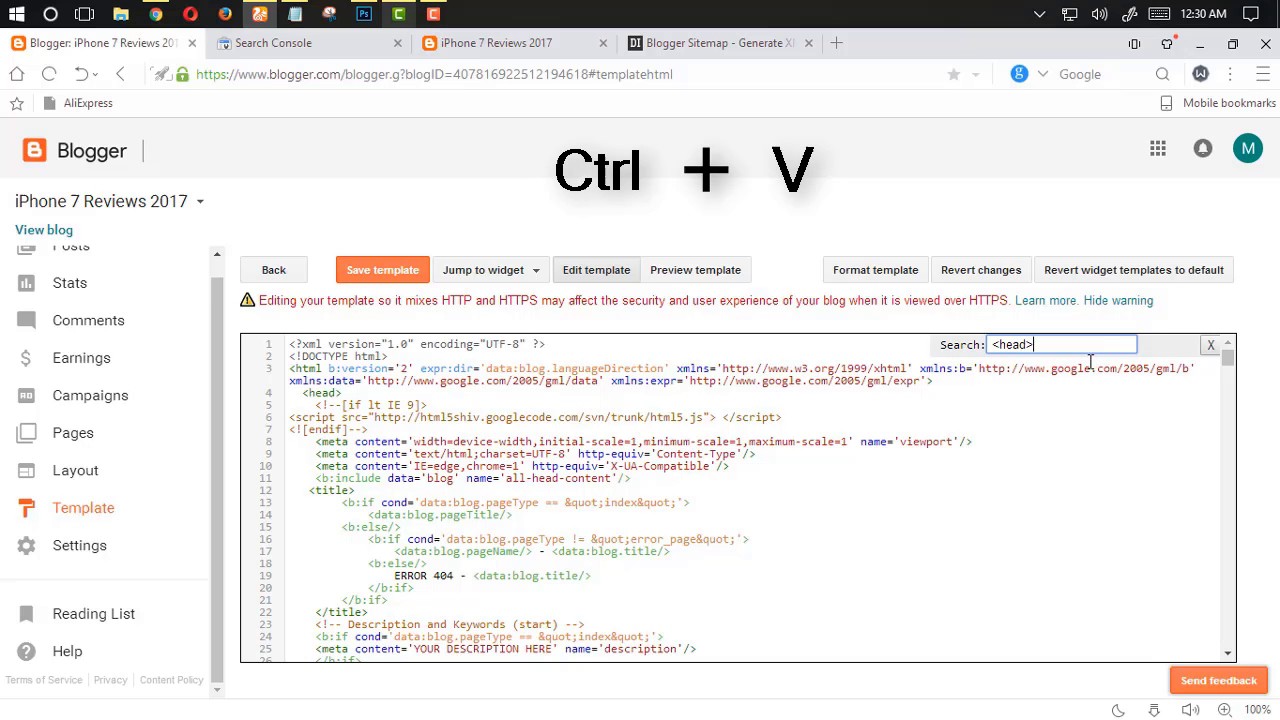
Task: Click browser home icon
Action: tap(17, 74)
